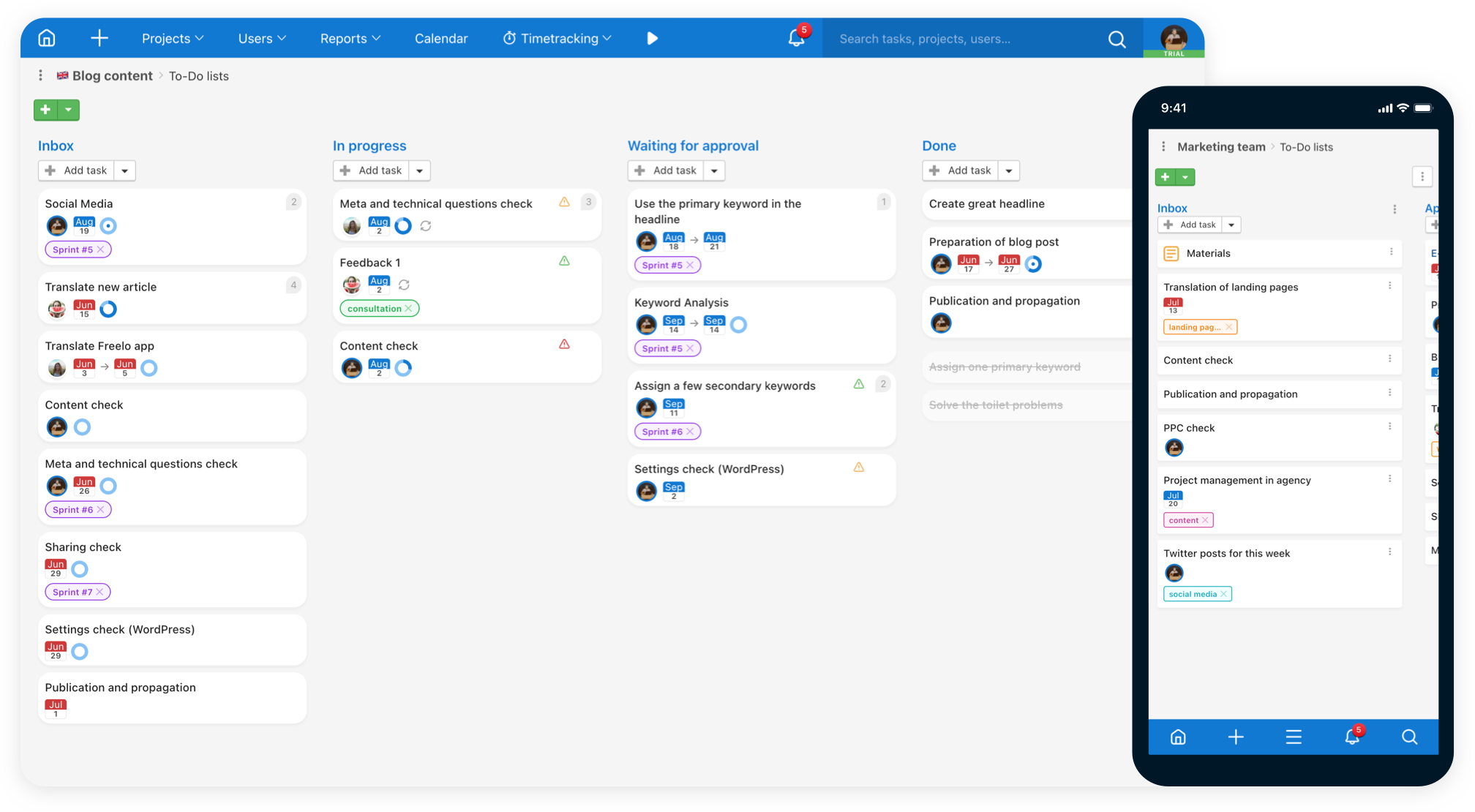
Task: Click the search tasks input field
Action: point(951,38)
